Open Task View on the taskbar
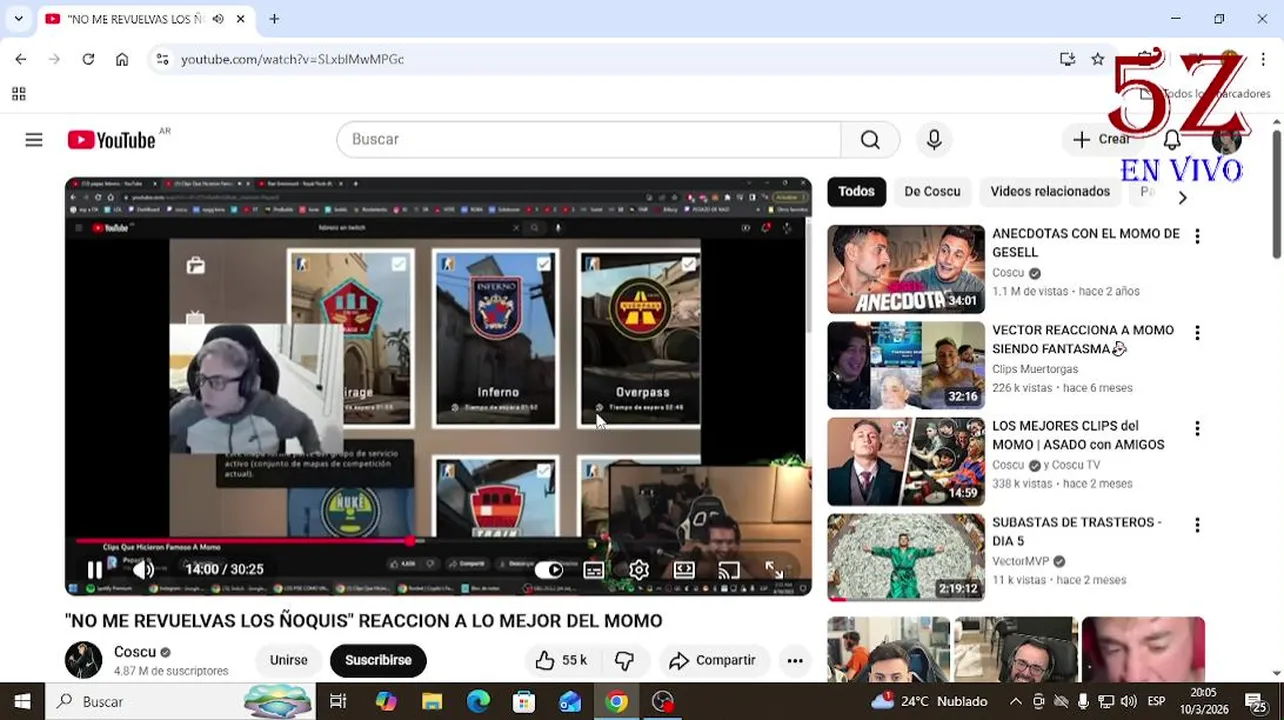Viewport: 1284px width, 720px height. pyautogui.click(x=338, y=702)
